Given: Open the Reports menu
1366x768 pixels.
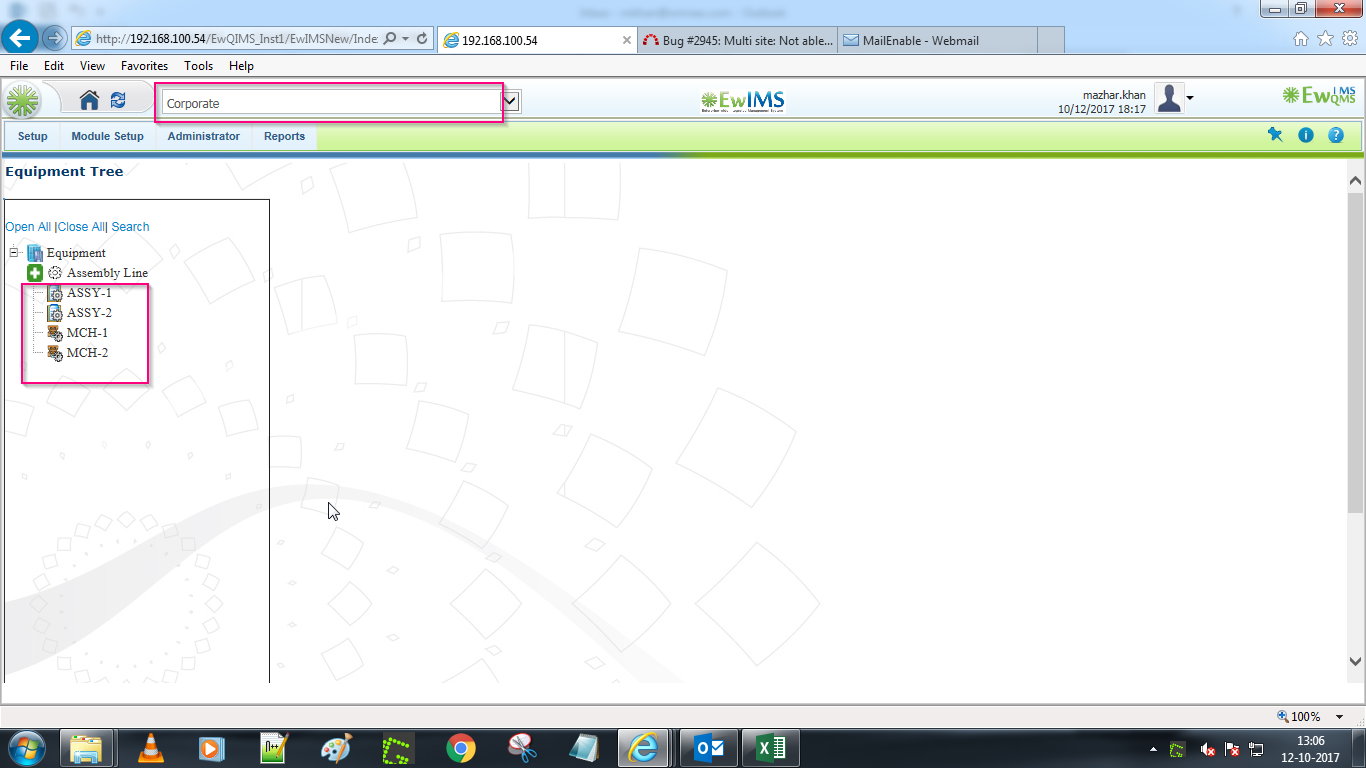Looking at the screenshot, I should [284, 136].
